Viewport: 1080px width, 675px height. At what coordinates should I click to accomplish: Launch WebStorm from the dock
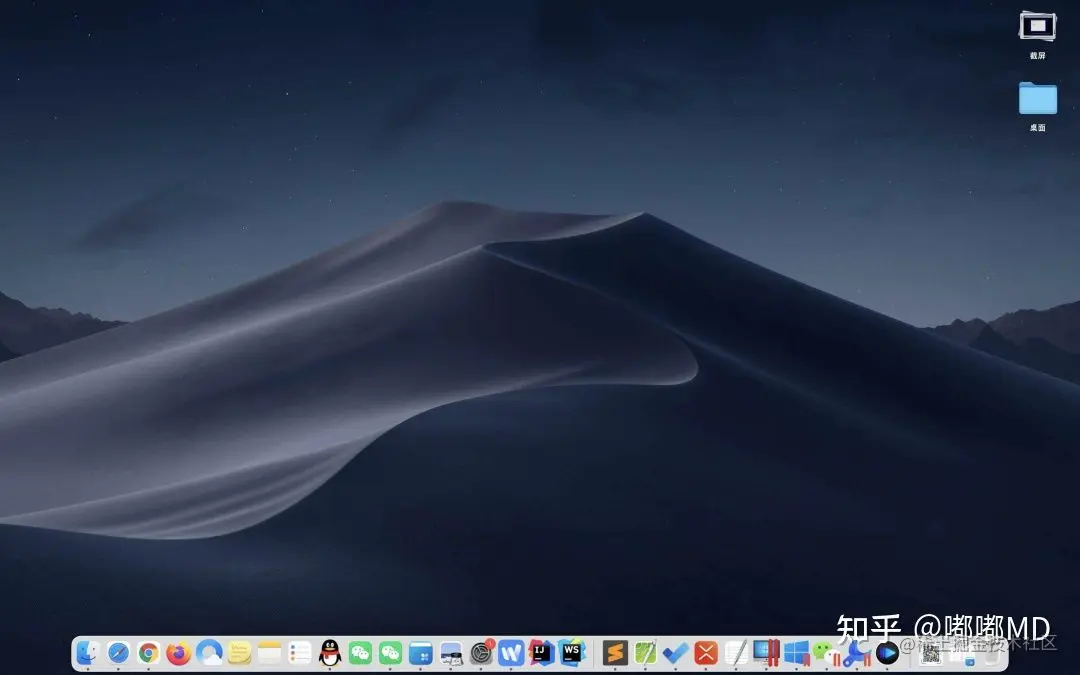tap(572, 652)
